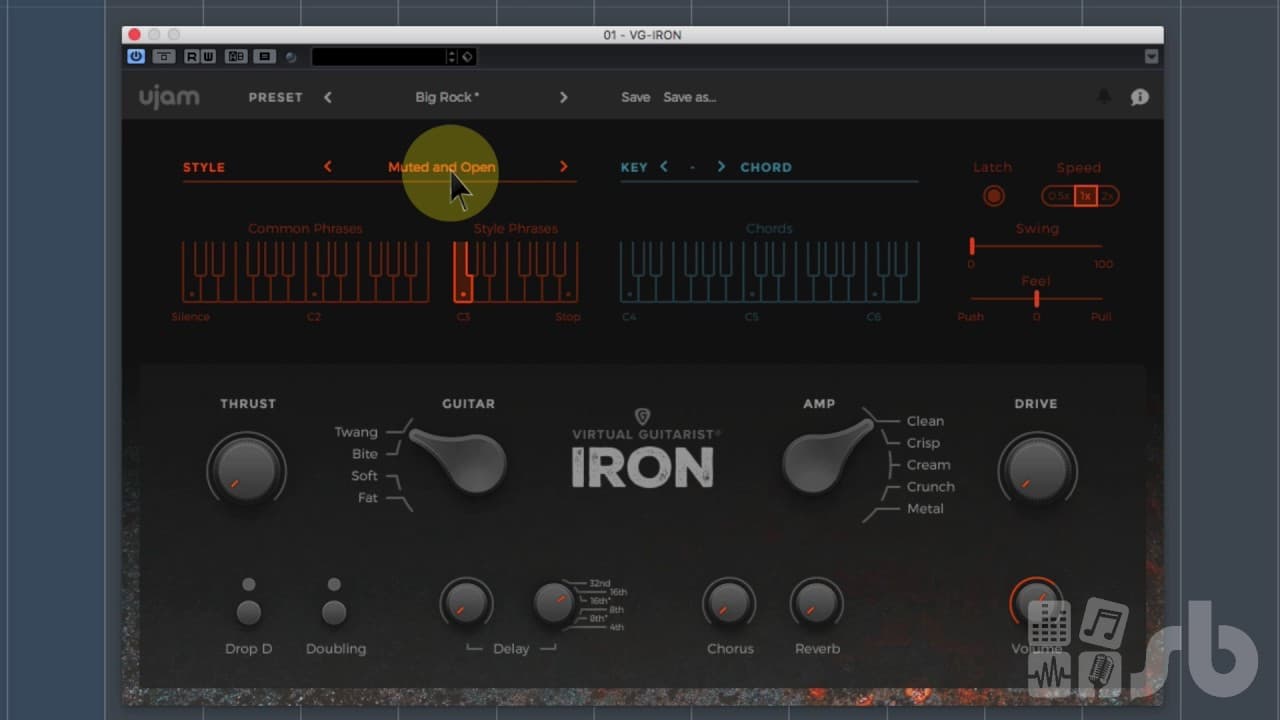
Task: Set Speed to 2x
Action: click(1107, 196)
